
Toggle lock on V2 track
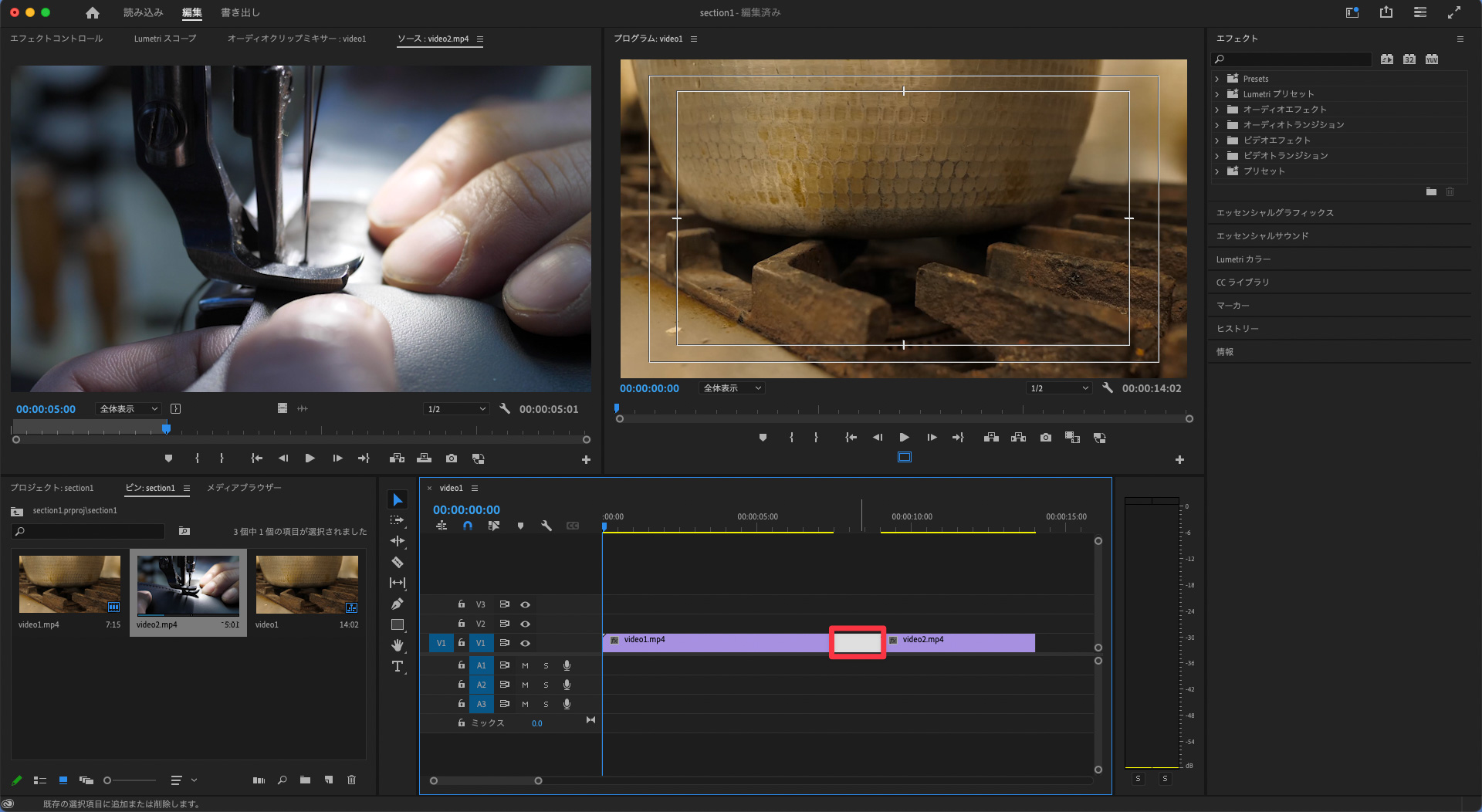pos(462,624)
